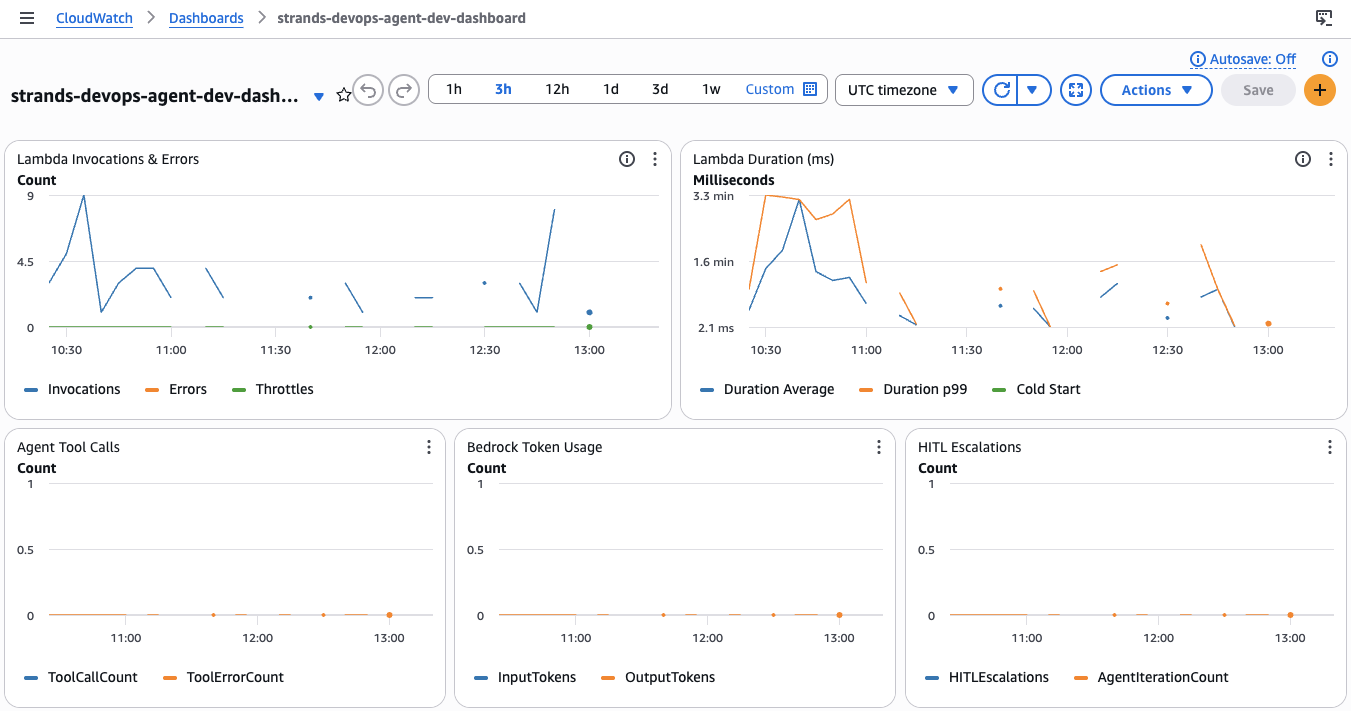This screenshot has width=1351, height=711.
Task: Click the Milliseconds axis label
Action: [734, 180]
